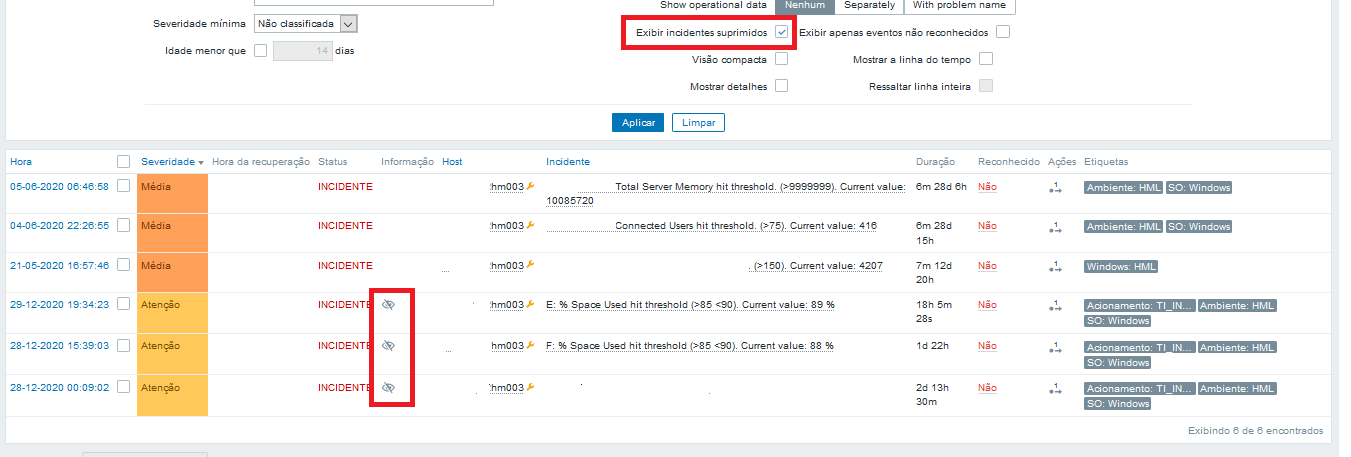Open E: % Space Used incident link

690,305
